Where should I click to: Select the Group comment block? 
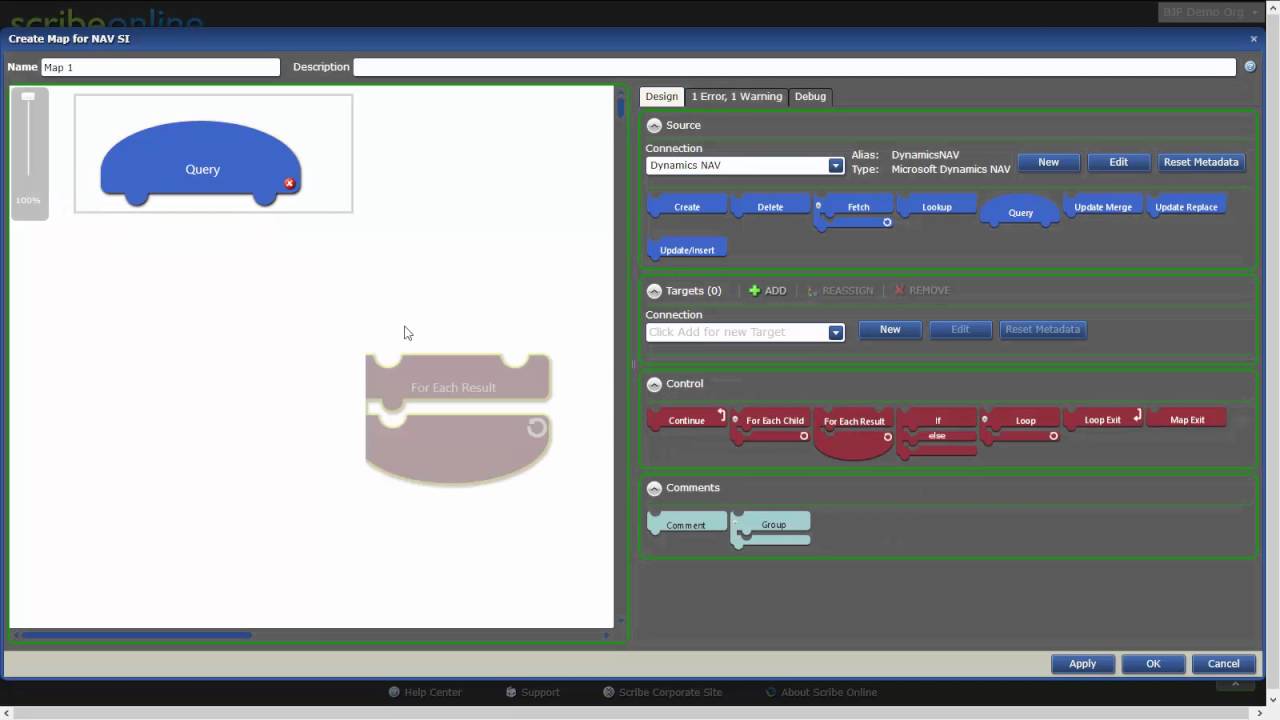tap(770, 529)
